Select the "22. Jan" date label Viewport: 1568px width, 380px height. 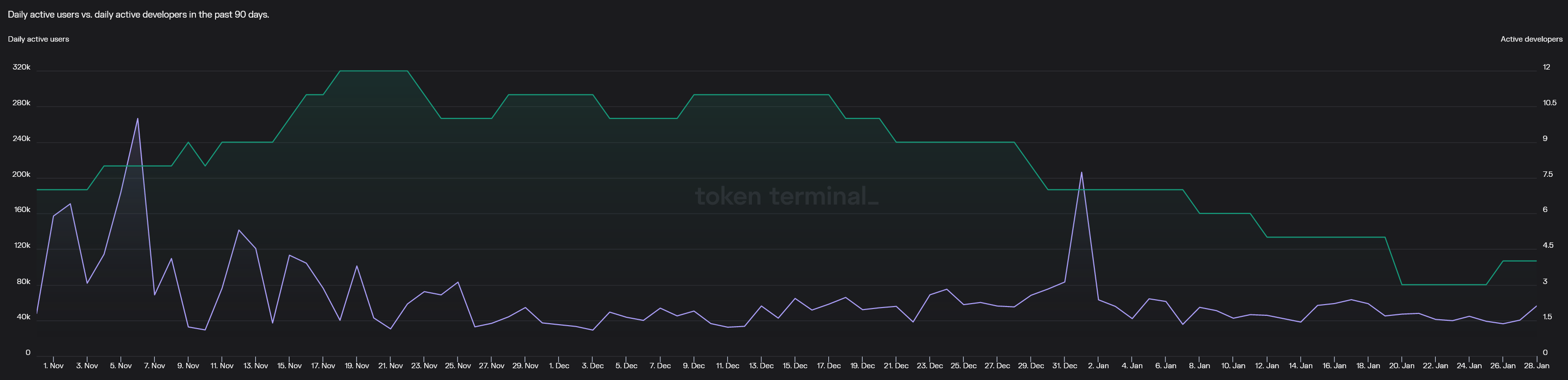[x=1435, y=366]
